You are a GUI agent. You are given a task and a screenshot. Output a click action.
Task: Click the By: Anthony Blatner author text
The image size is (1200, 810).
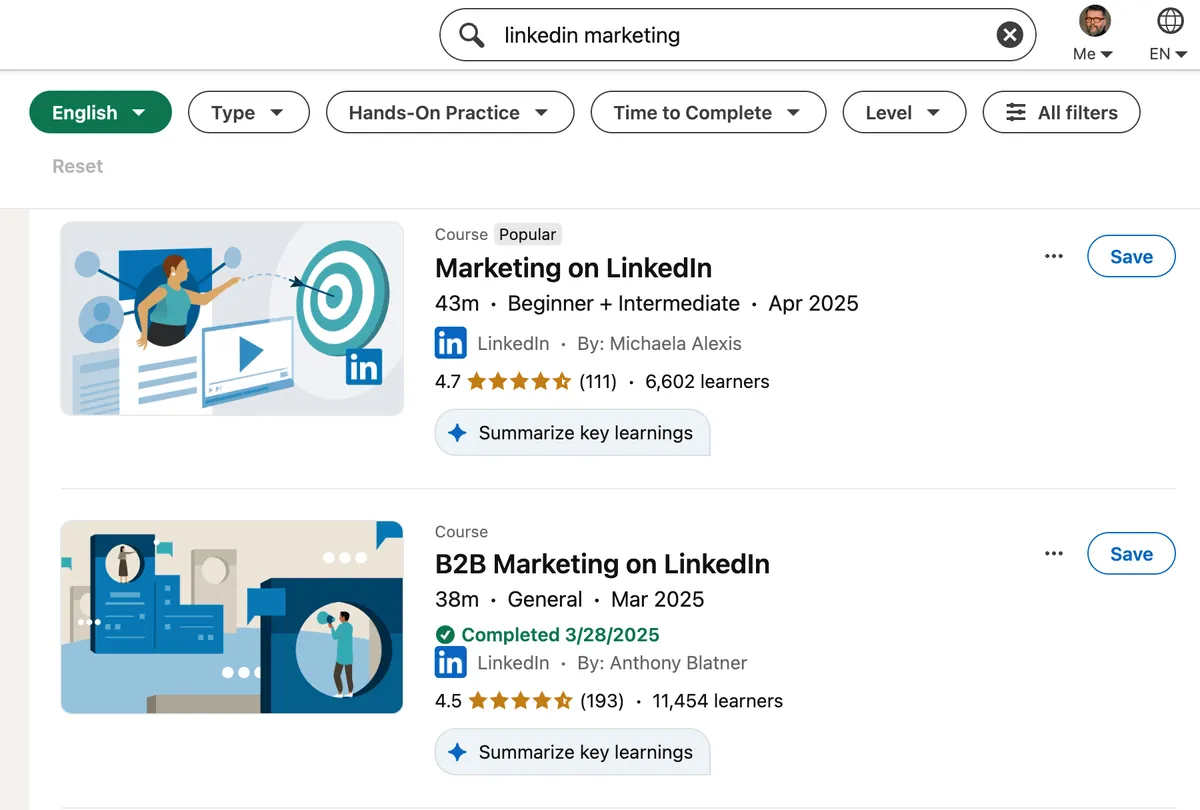pos(662,662)
